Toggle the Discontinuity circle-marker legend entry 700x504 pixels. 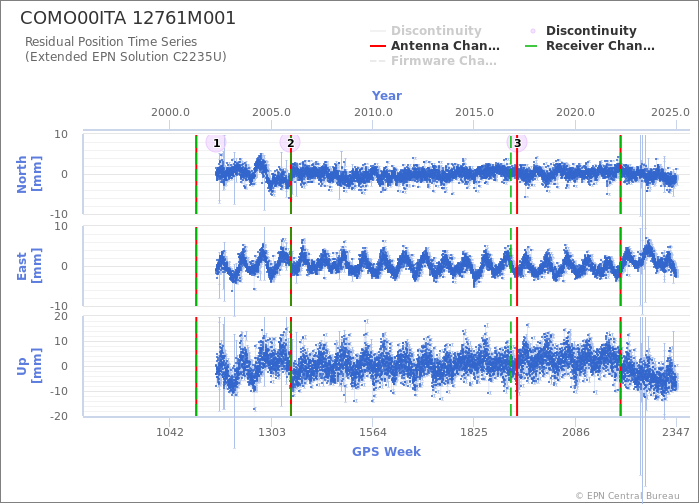pyautogui.click(x=583, y=31)
